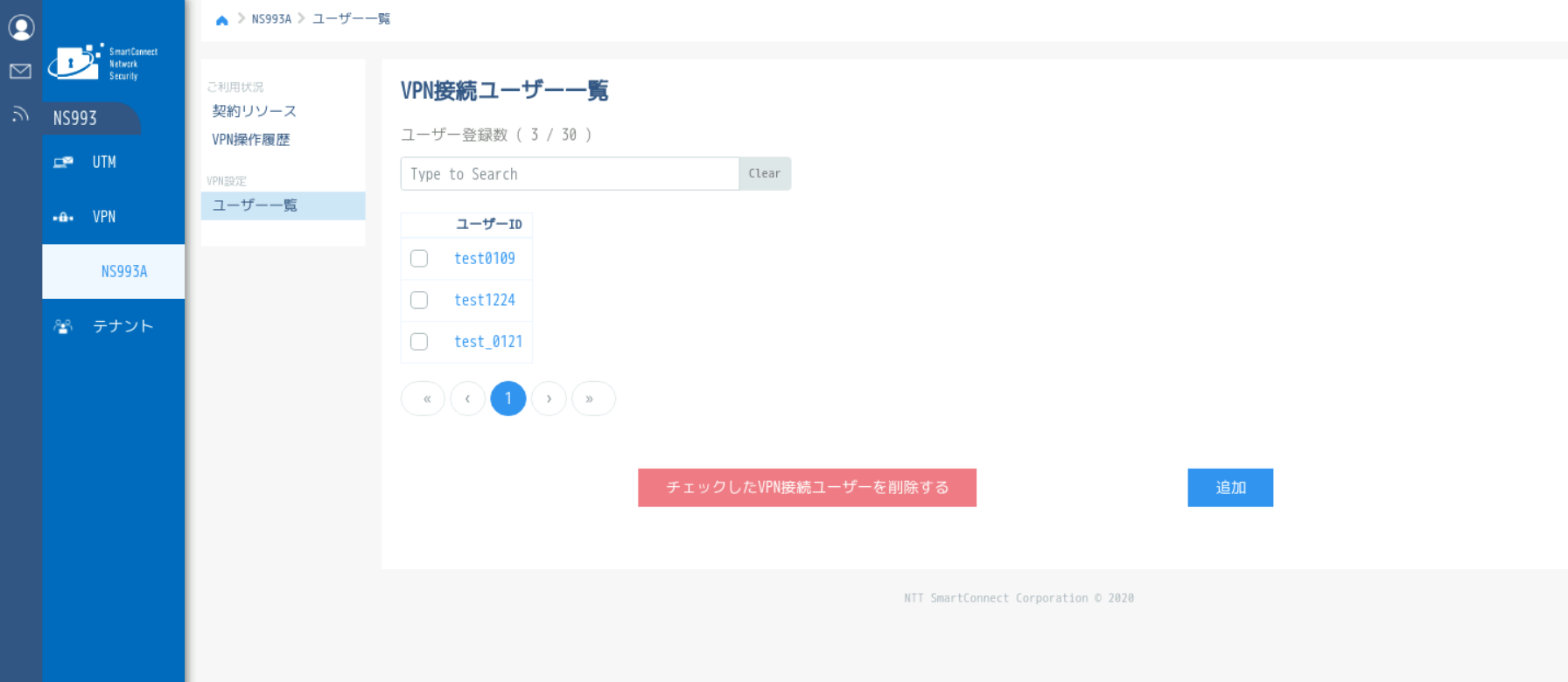
Task: Click the 追加 button
Action: click(1230, 488)
